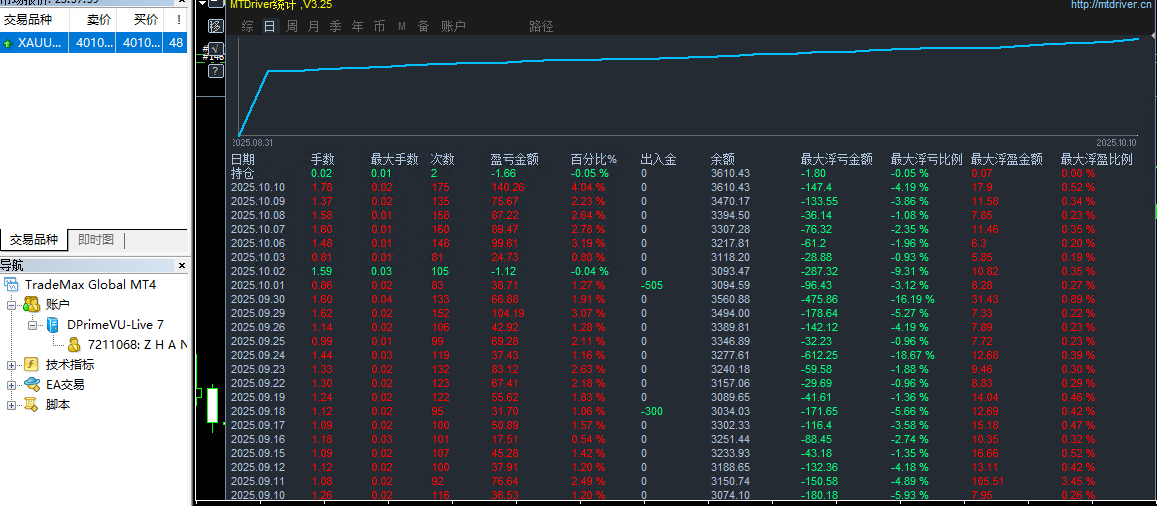Click the -300 withdrawal value
This screenshot has height=506, width=1157.
[x=651, y=411]
